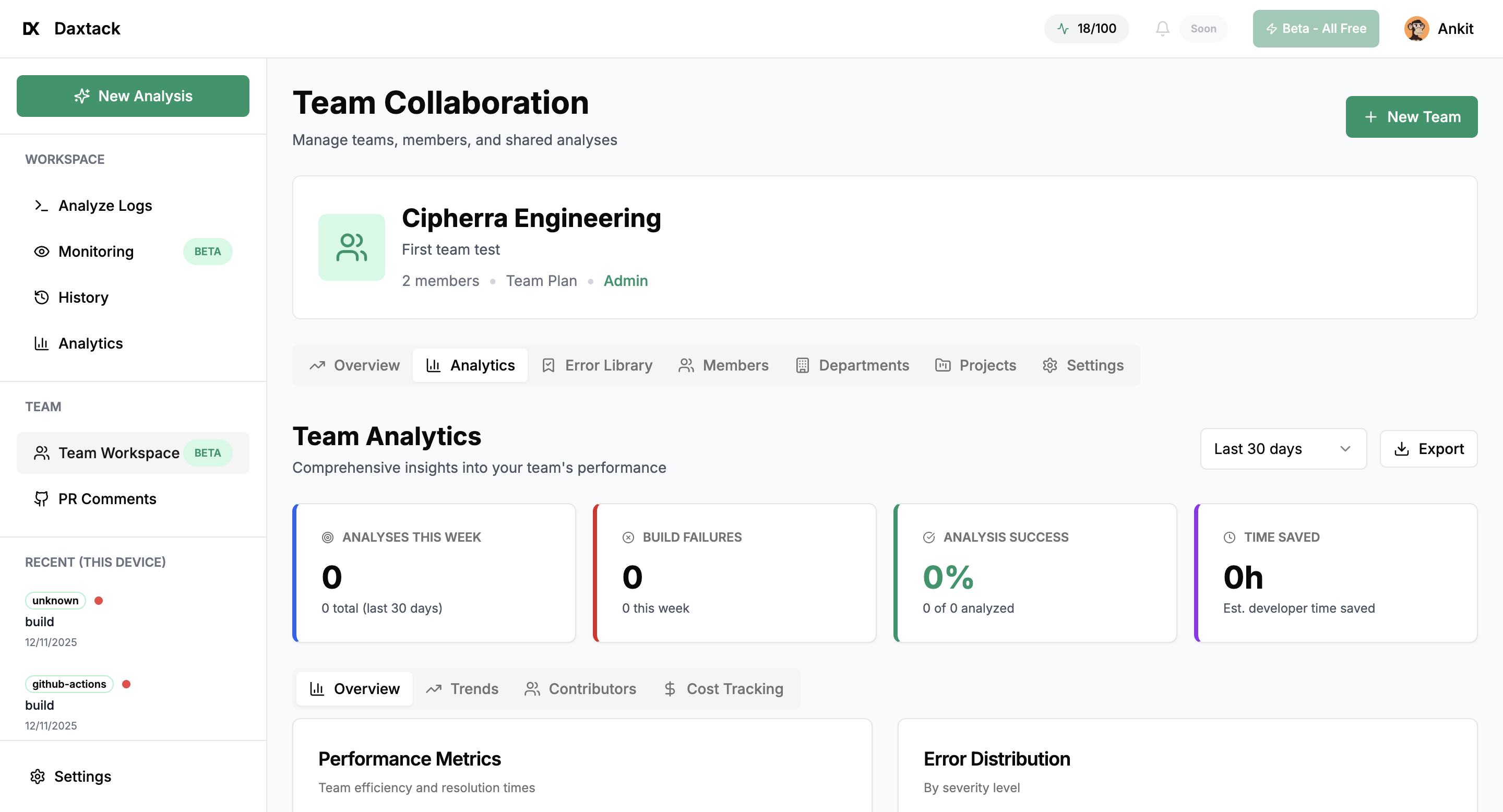Open the Export button
The image size is (1503, 812).
coord(1429,449)
